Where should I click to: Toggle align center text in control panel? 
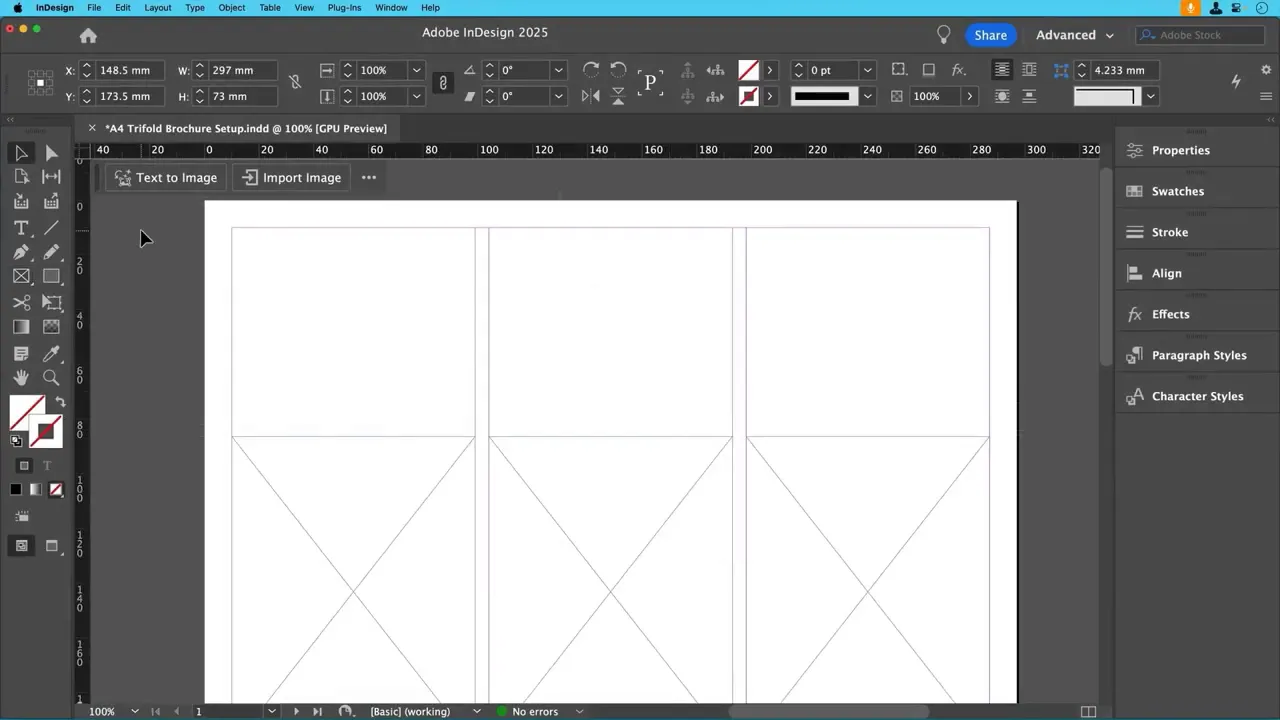(1030, 70)
